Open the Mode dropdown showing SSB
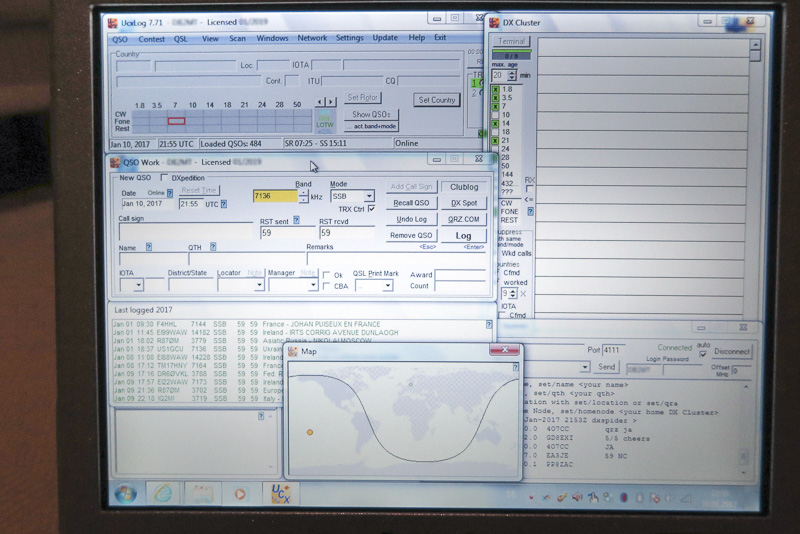Screen dimensions: 800x534 coord(368,196)
